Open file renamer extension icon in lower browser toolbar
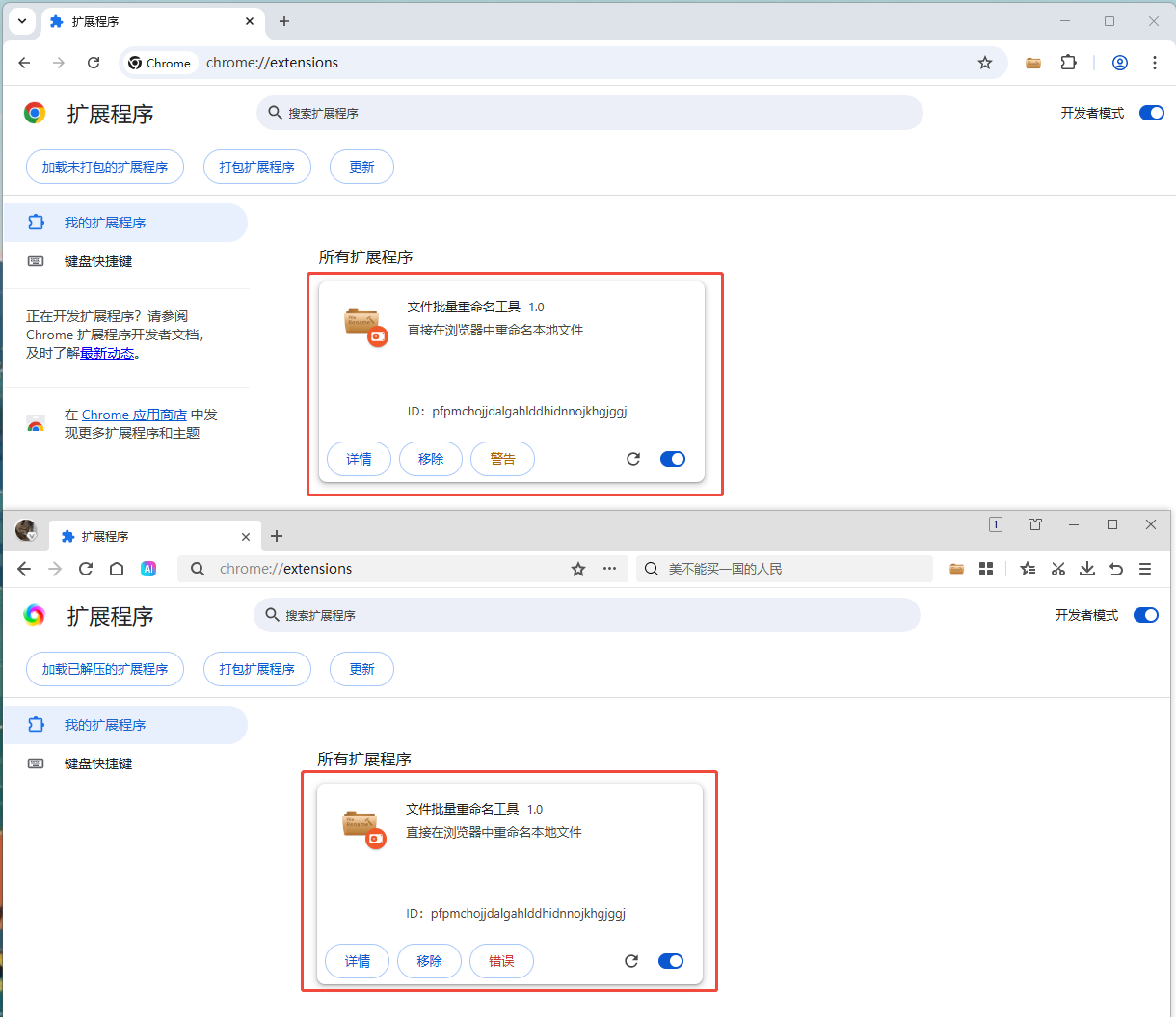Screen dimensions: 1176x1017 point(956,569)
